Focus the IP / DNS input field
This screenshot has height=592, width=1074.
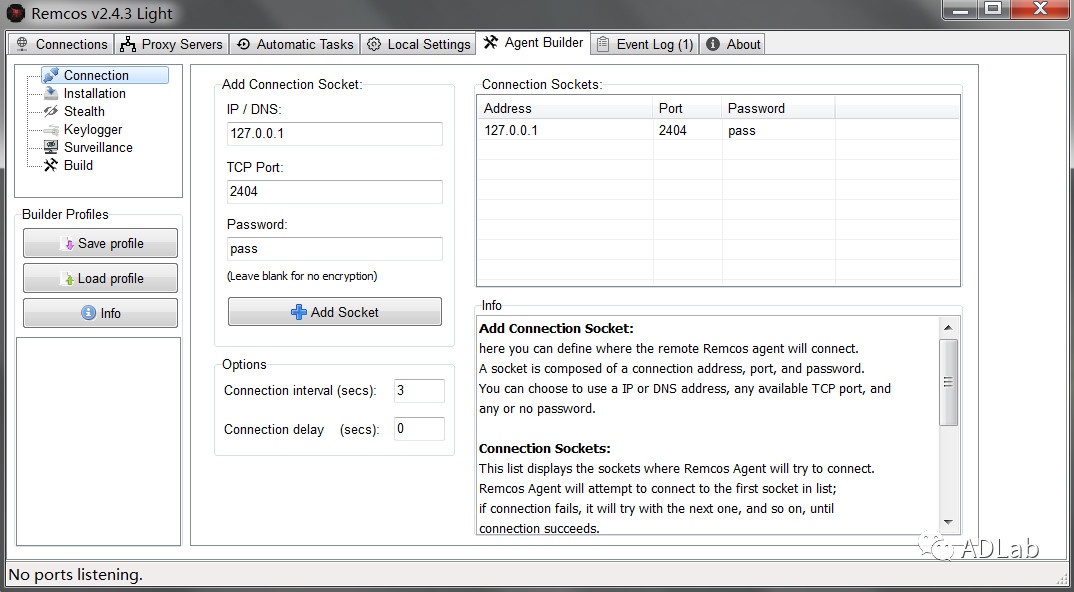(x=334, y=134)
